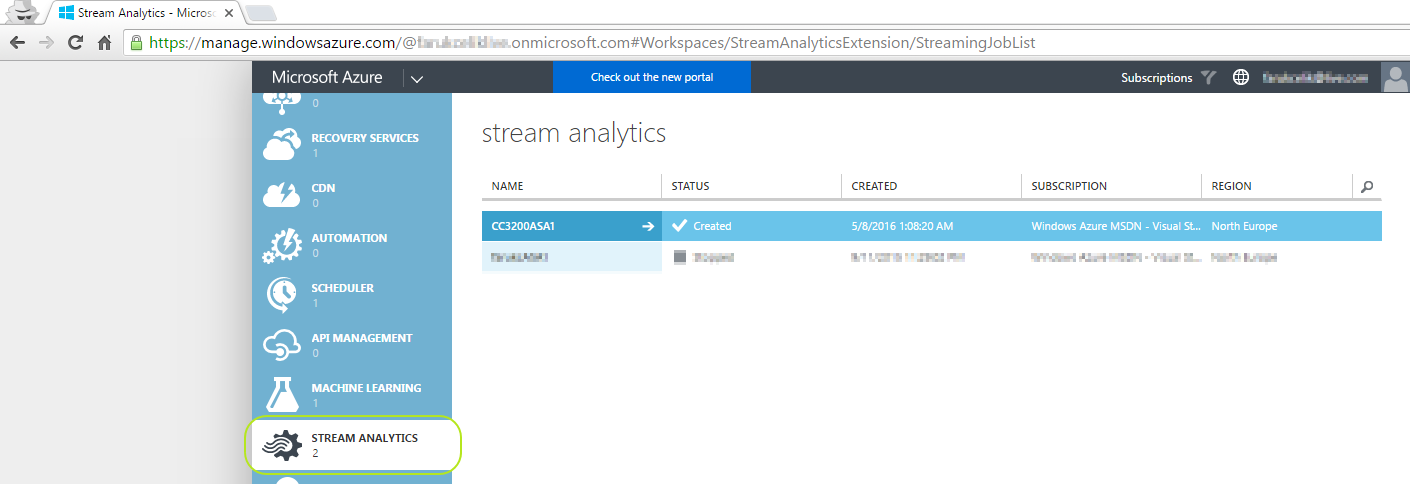Image resolution: width=1410 pixels, height=484 pixels.
Task: Reload the page with refresh icon
Action: pyautogui.click(x=75, y=43)
